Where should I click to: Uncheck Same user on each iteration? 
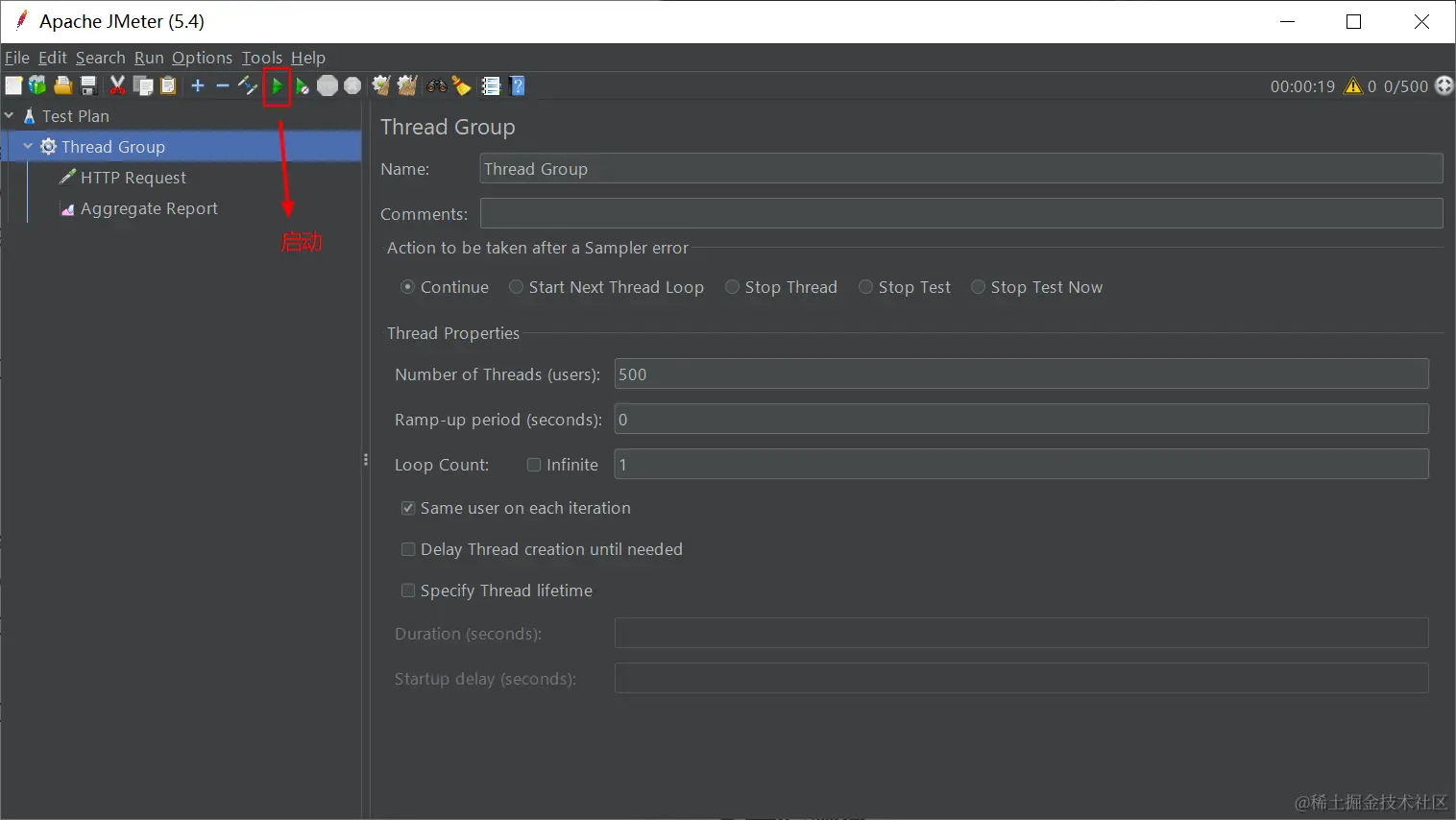[408, 508]
